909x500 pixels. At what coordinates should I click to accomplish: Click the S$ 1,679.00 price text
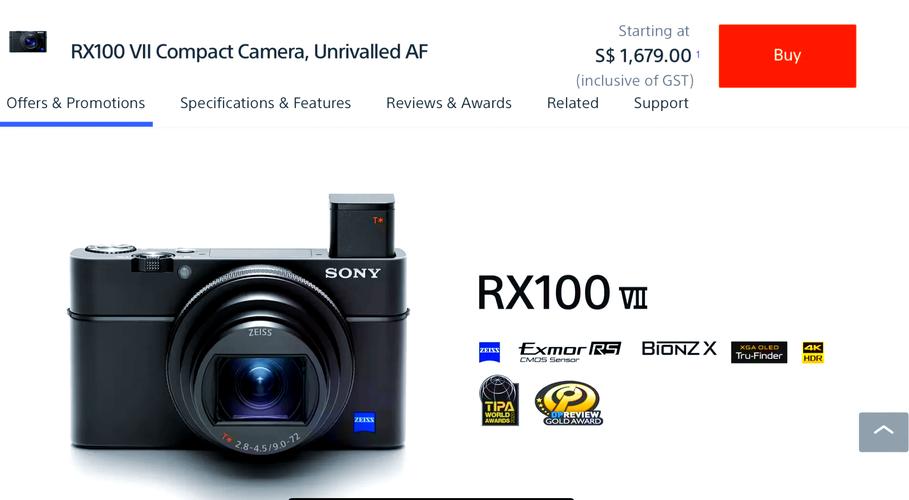[x=643, y=56]
